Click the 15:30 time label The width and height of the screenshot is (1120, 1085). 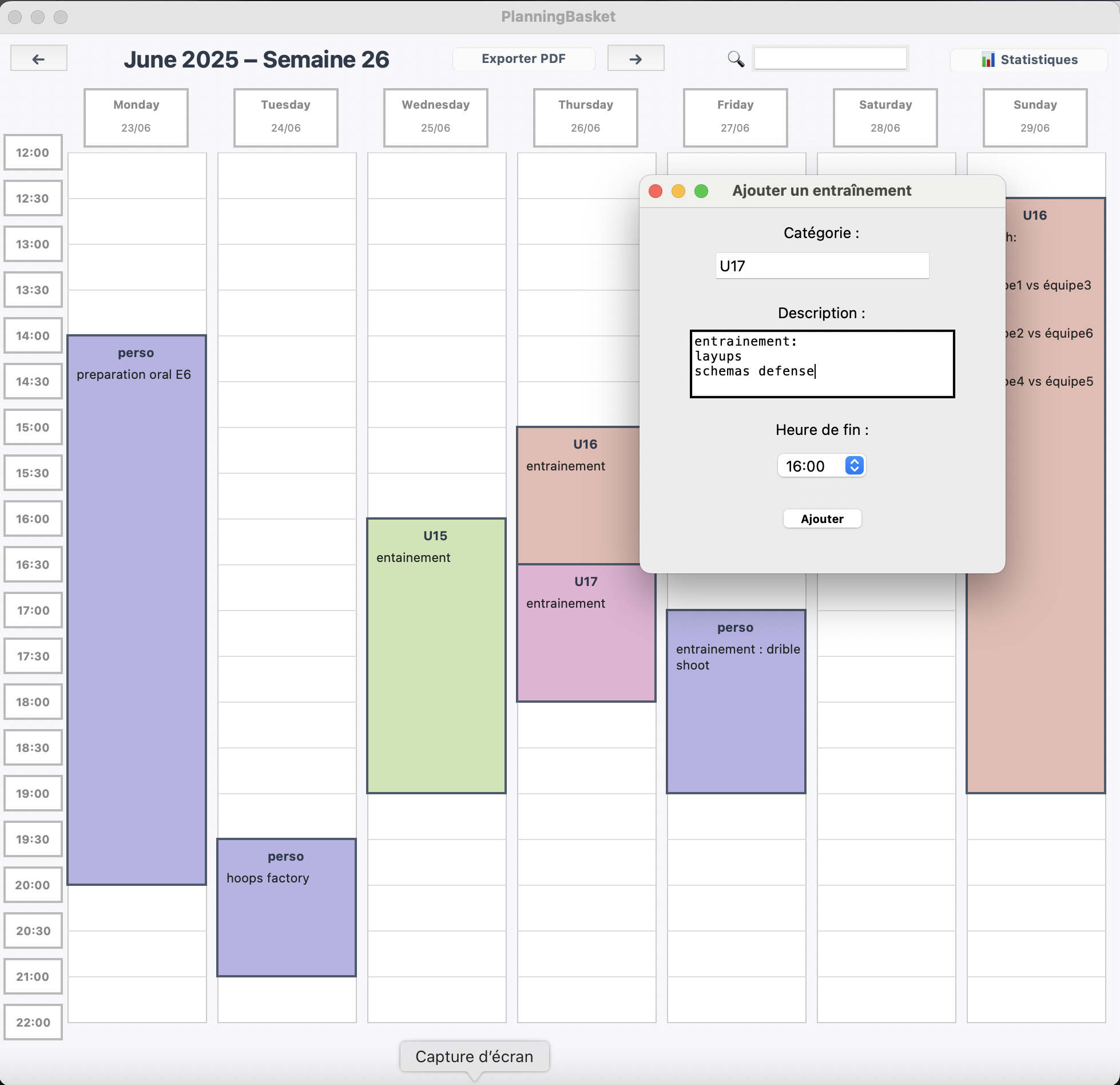33,473
